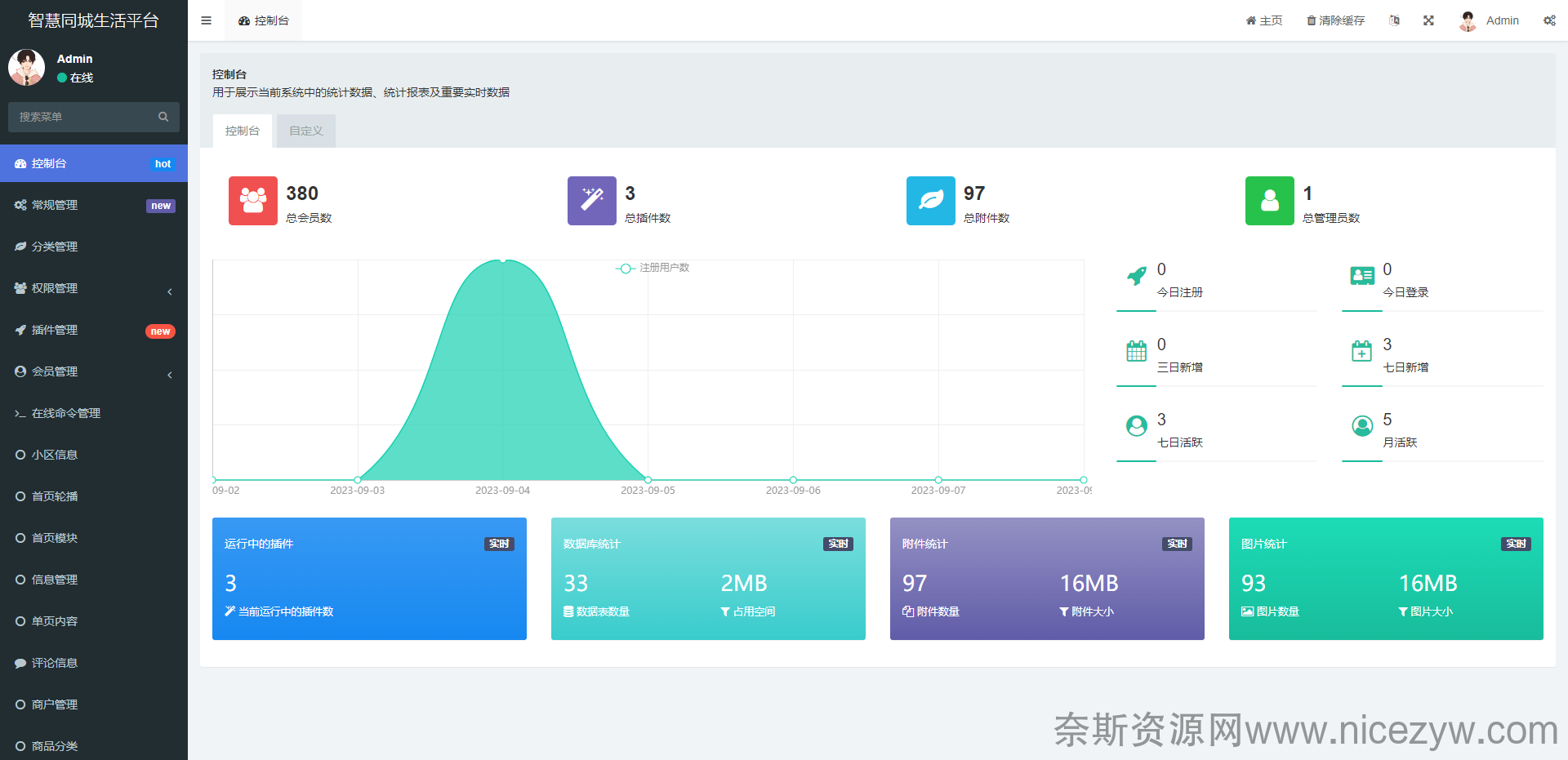Click the 2023-09-04 peak point on chart
The image size is (1568, 760).
[x=503, y=260]
